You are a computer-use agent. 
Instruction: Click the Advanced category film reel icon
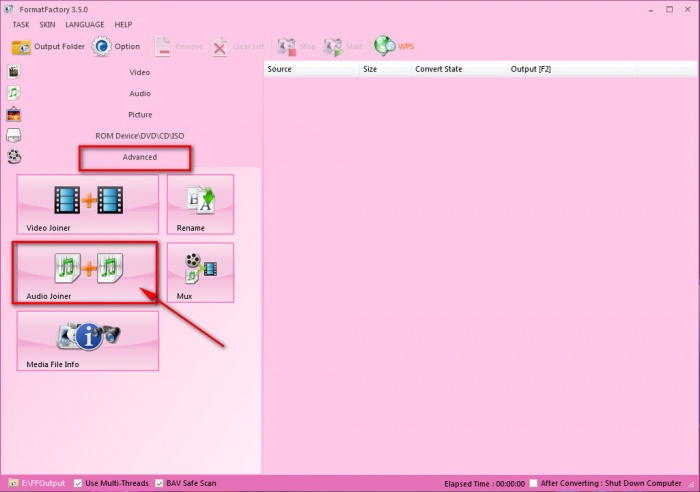point(14,157)
